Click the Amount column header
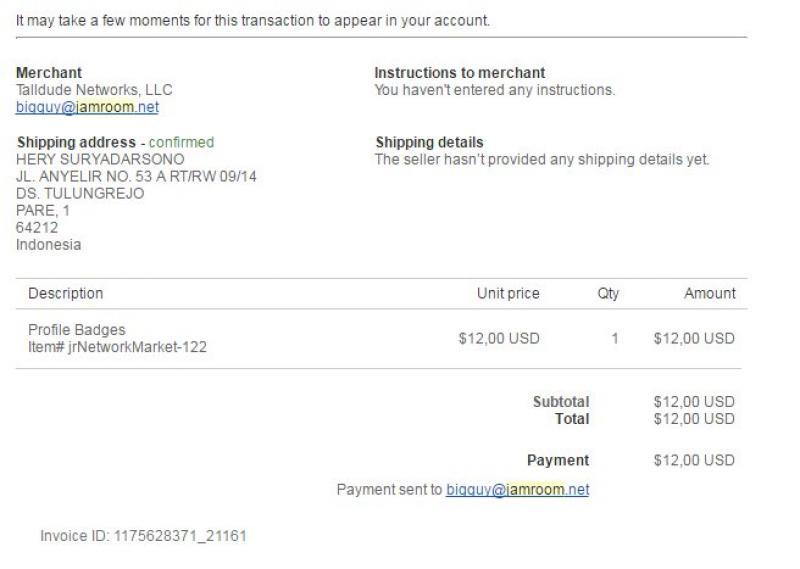The height and width of the screenshot is (569, 800). tap(709, 293)
